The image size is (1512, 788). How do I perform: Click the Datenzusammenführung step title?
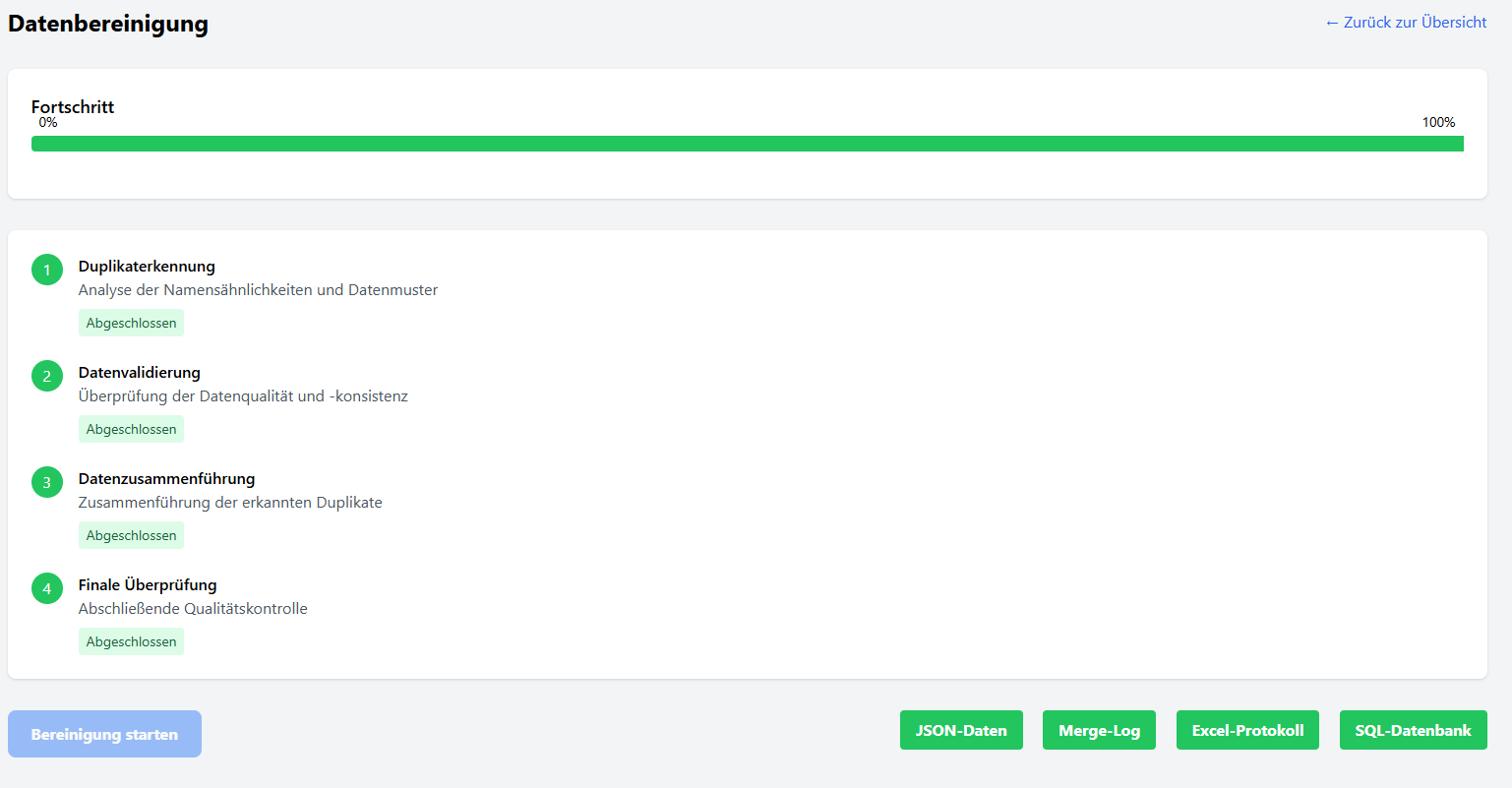click(166, 478)
